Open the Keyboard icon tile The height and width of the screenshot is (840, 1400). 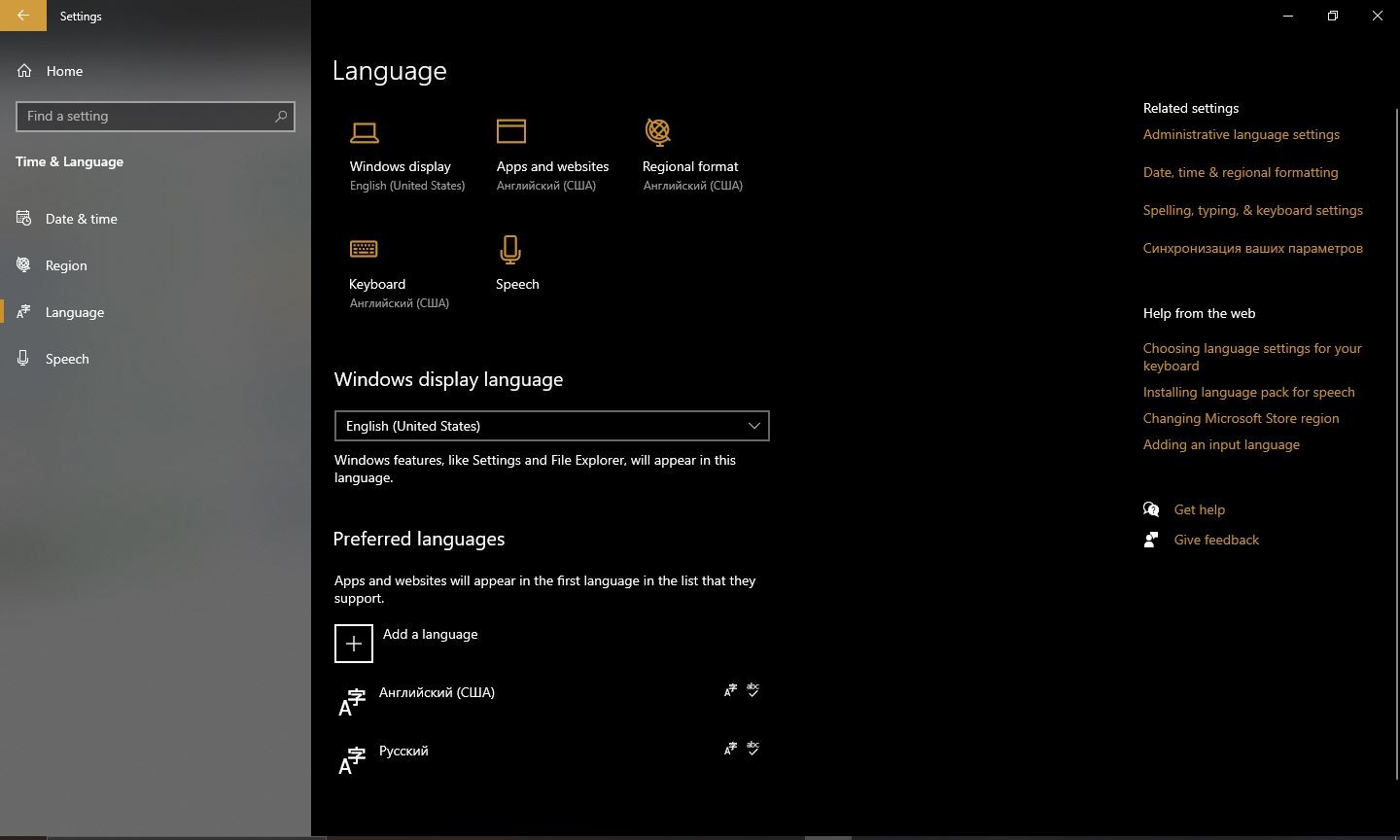click(364, 249)
